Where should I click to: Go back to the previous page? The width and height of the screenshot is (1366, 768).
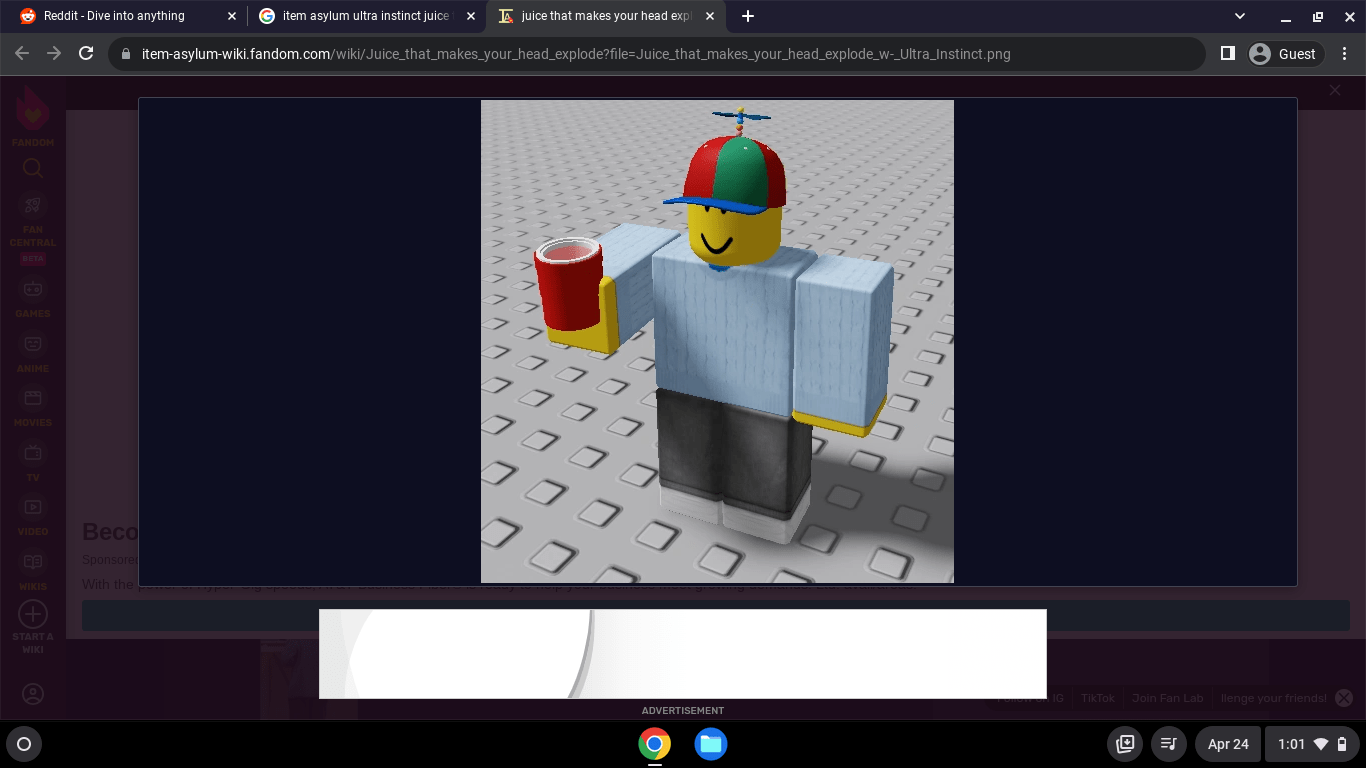tap(22, 54)
